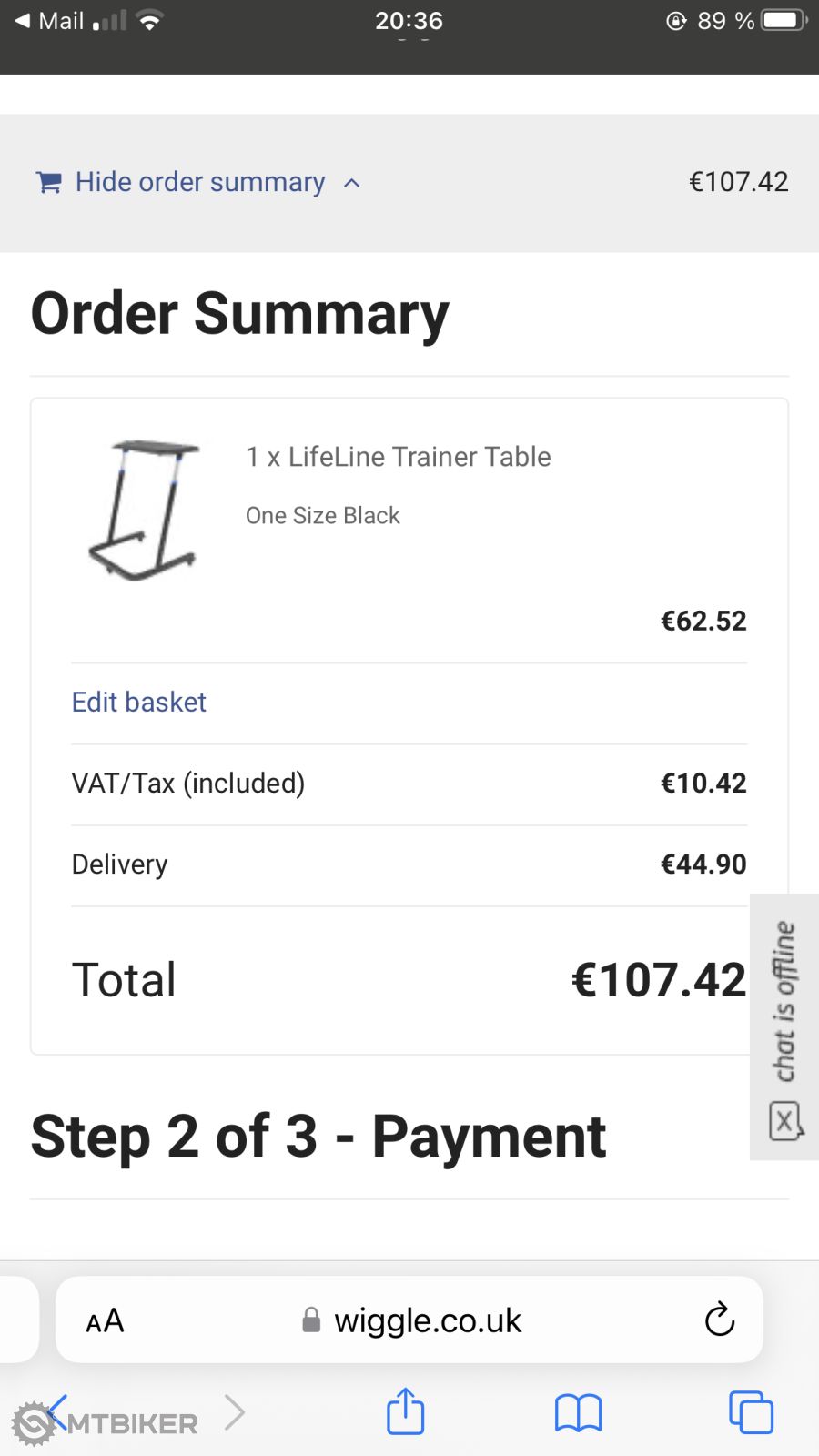Image resolution: width=819 pixels, height=1456 pixels.
Task: Open Edit basket link
Action: tap(139, 702)
